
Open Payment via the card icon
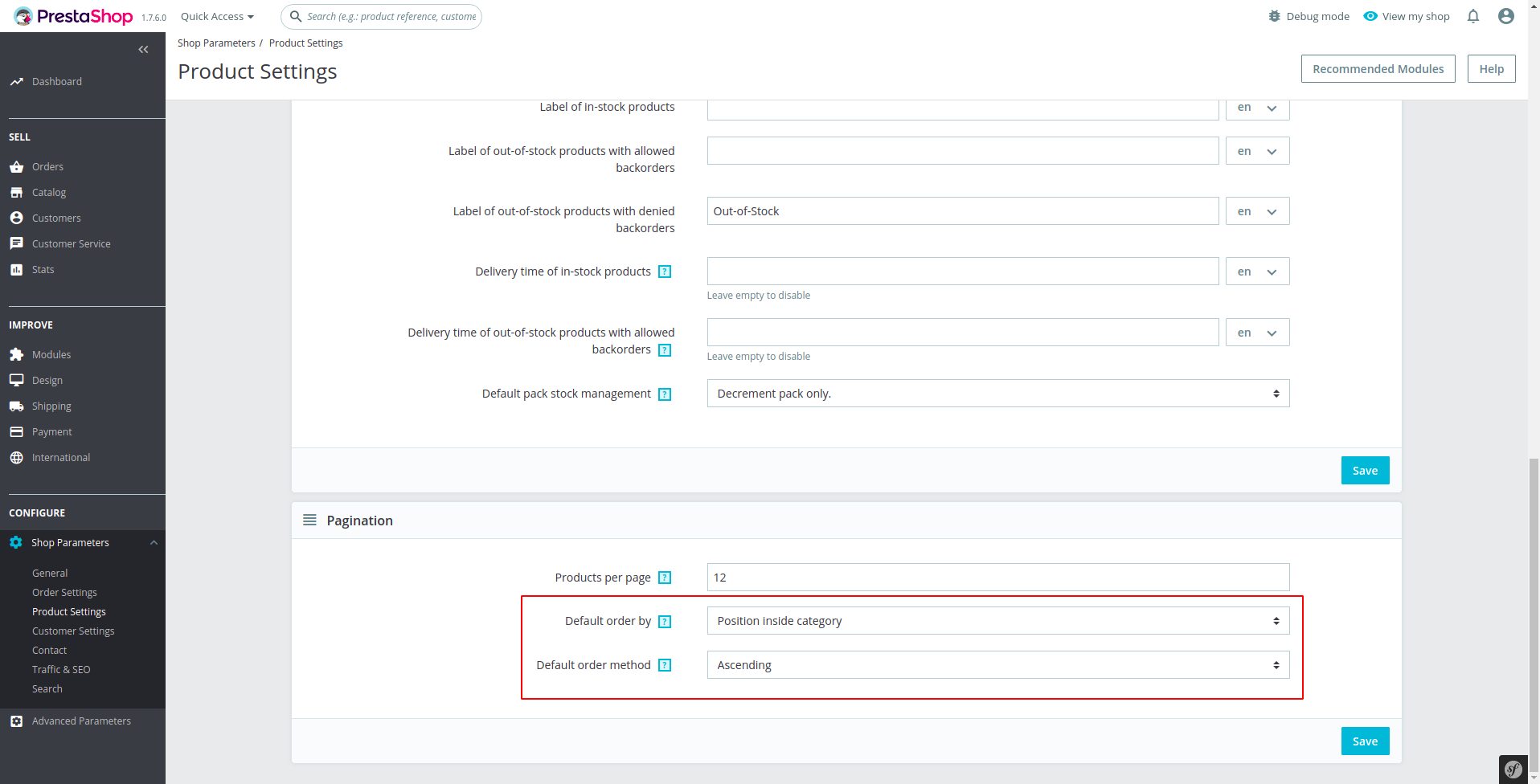(17, 431)
